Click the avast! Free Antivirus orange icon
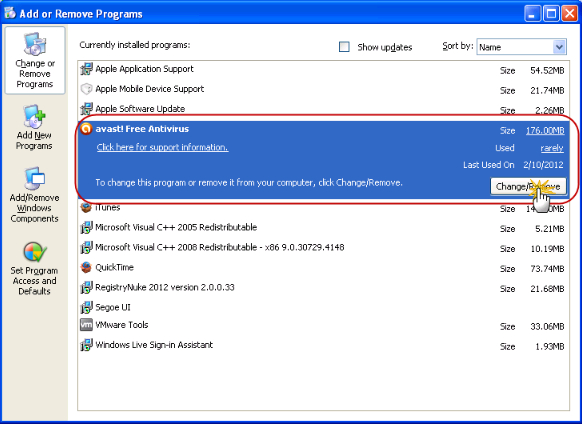 click(x=86, y=129)
